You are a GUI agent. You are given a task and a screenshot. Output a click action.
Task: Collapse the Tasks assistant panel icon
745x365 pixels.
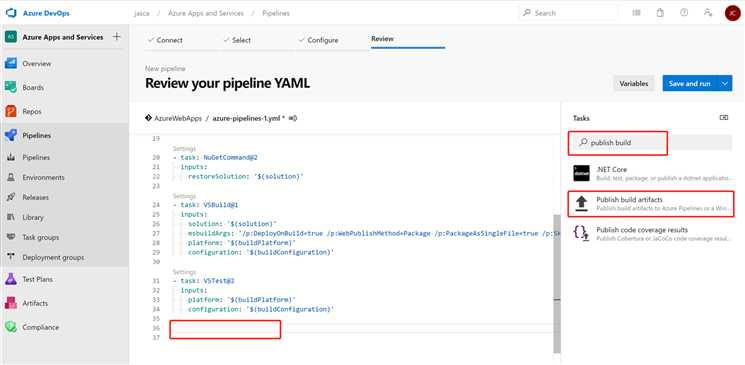[x=724, y=117]
